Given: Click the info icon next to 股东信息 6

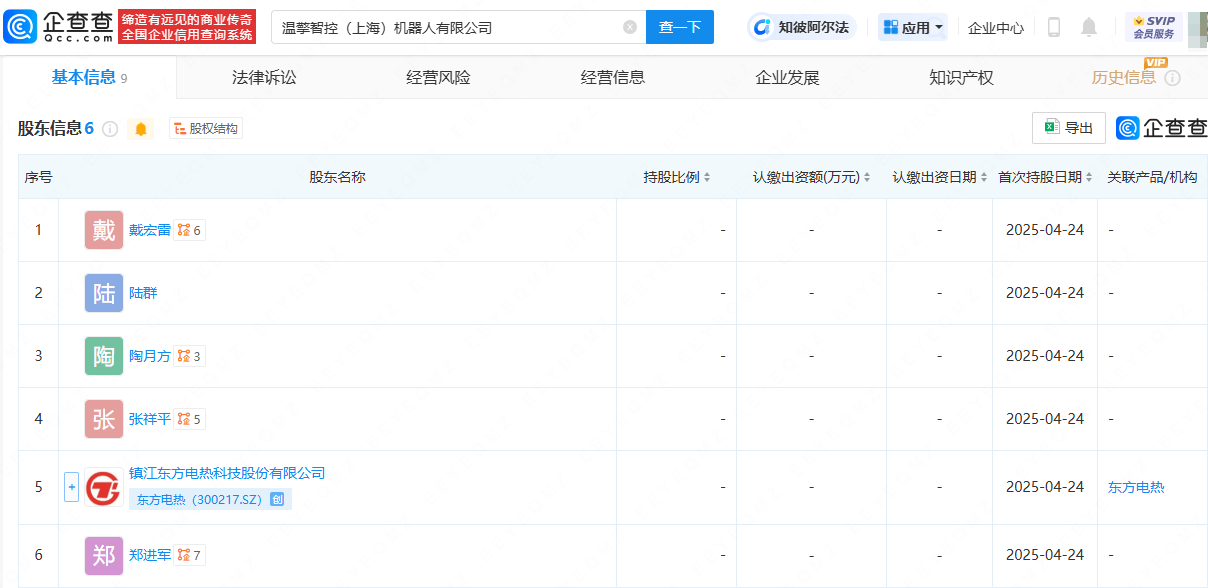Looking at the screenshot, I should click(x=110, y=129).
